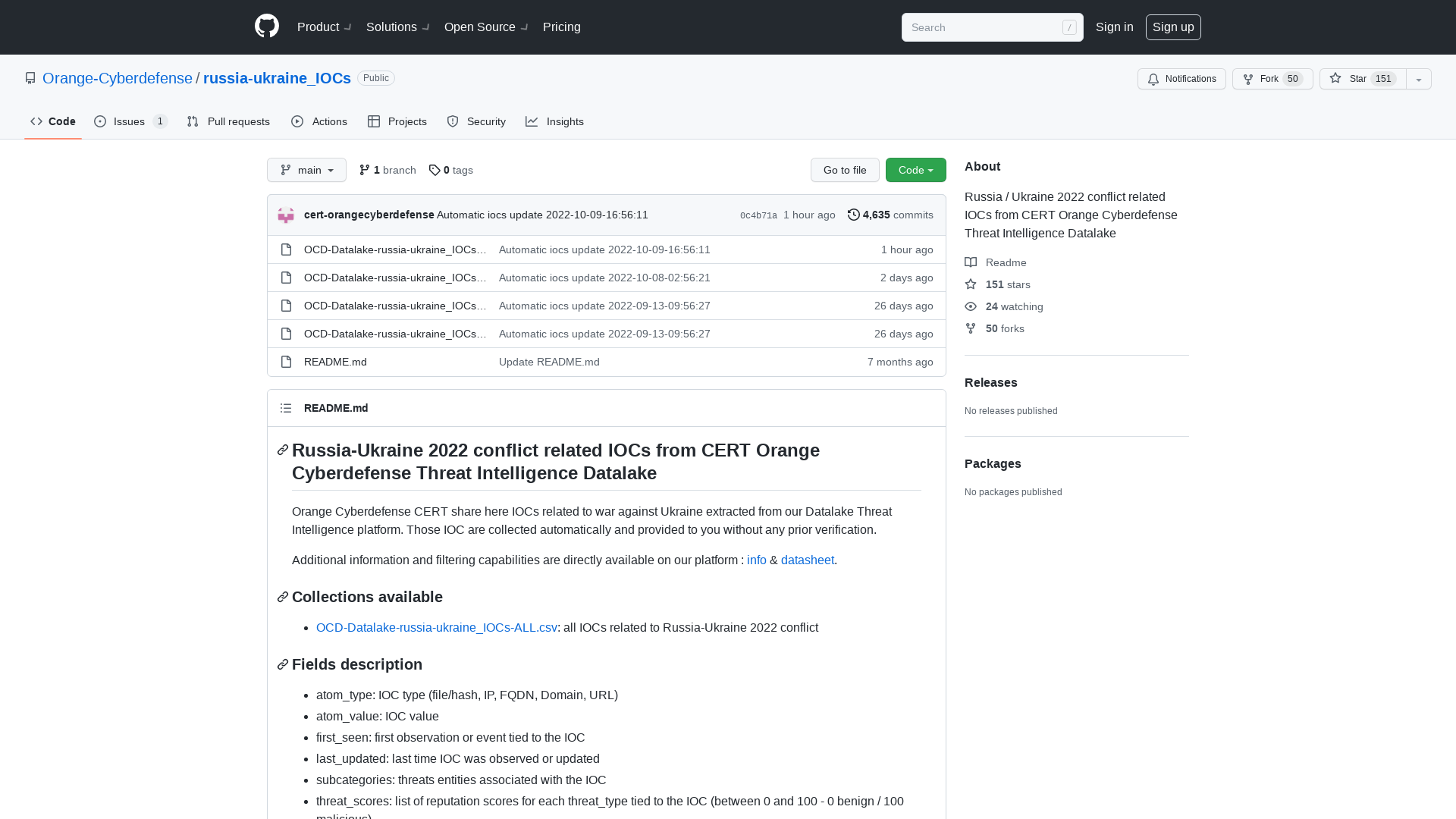
Task: Open README table of contents icon
Action: point(286,408)
